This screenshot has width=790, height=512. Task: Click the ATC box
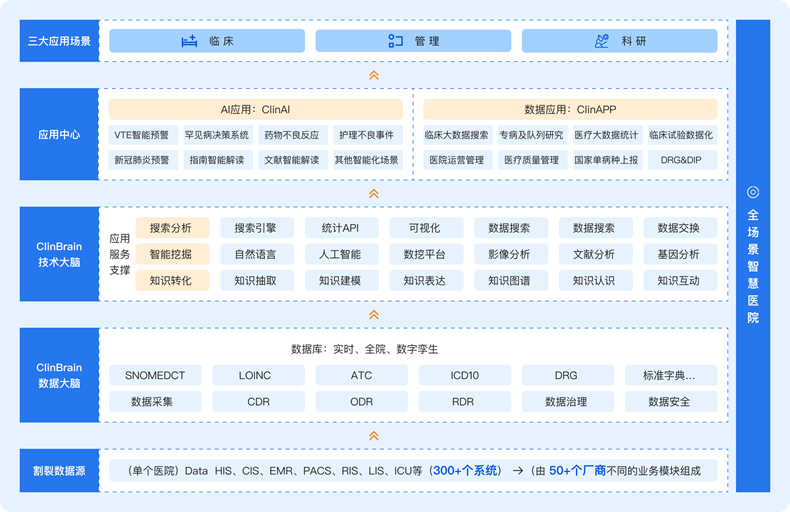(x=362, y=375)
